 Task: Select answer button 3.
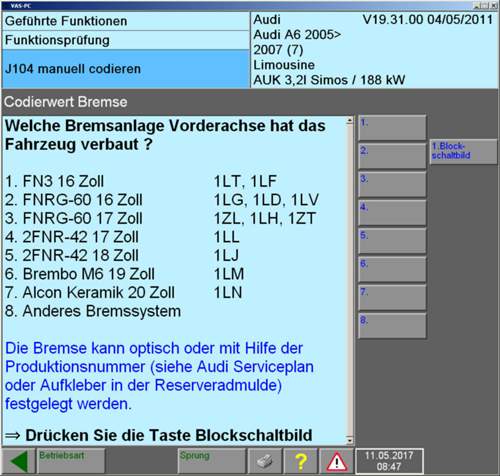[392, 184]
